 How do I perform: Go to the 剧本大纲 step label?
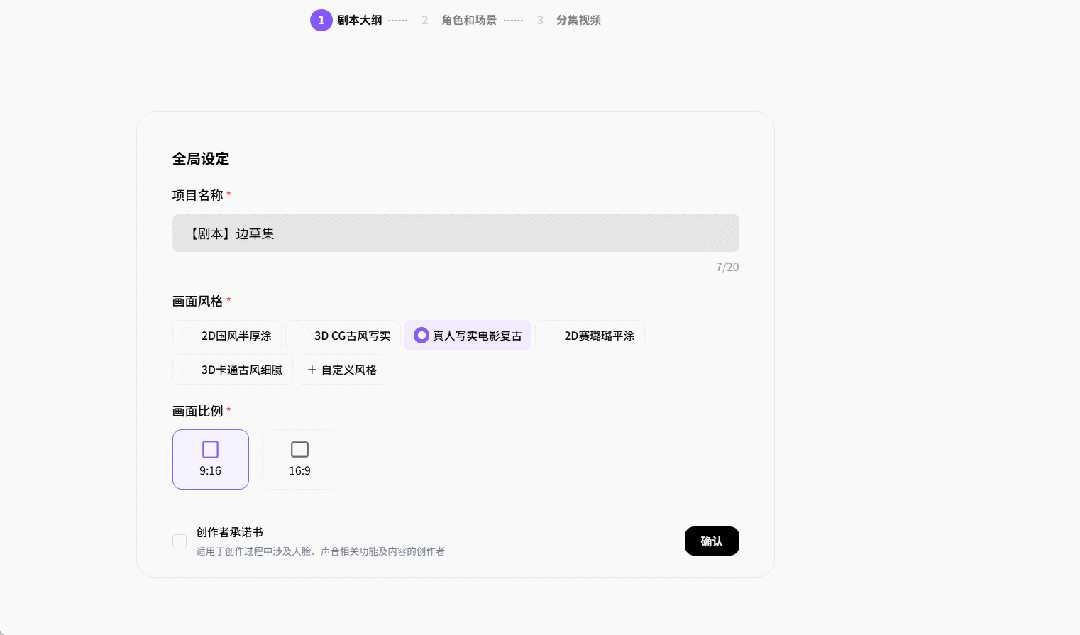pos(359,20)
